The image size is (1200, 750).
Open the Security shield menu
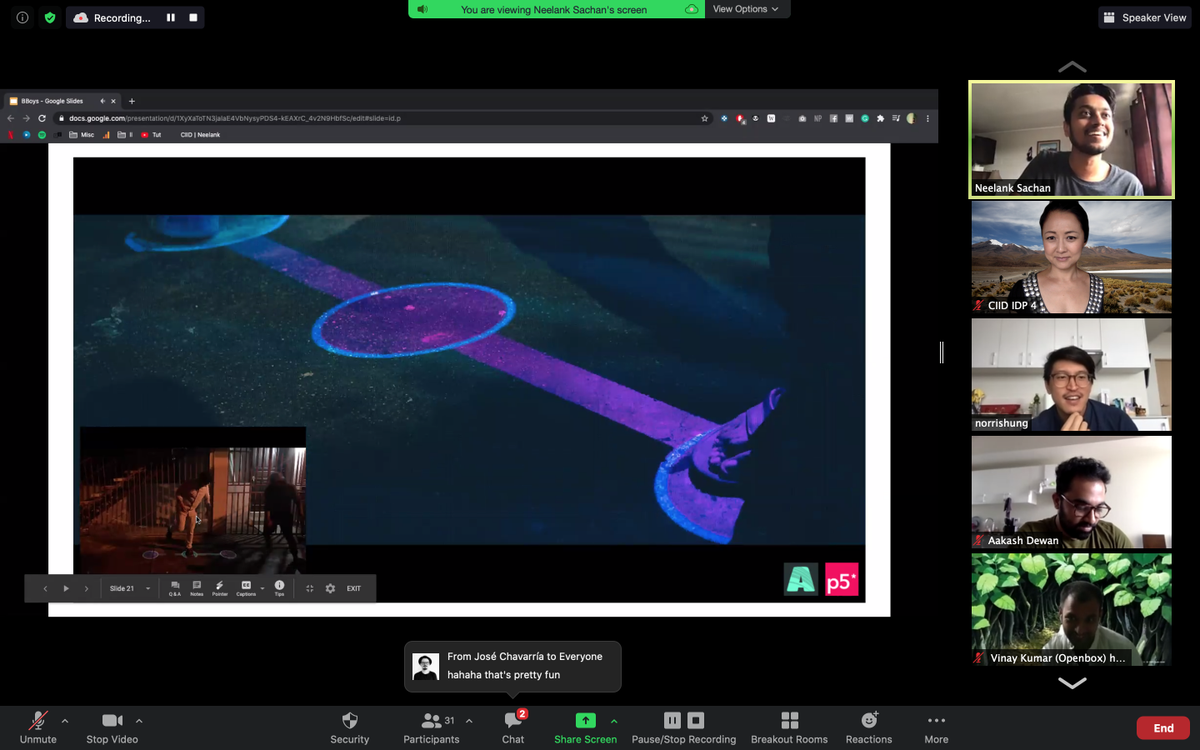pyautogui.click(x=350, y=727)
